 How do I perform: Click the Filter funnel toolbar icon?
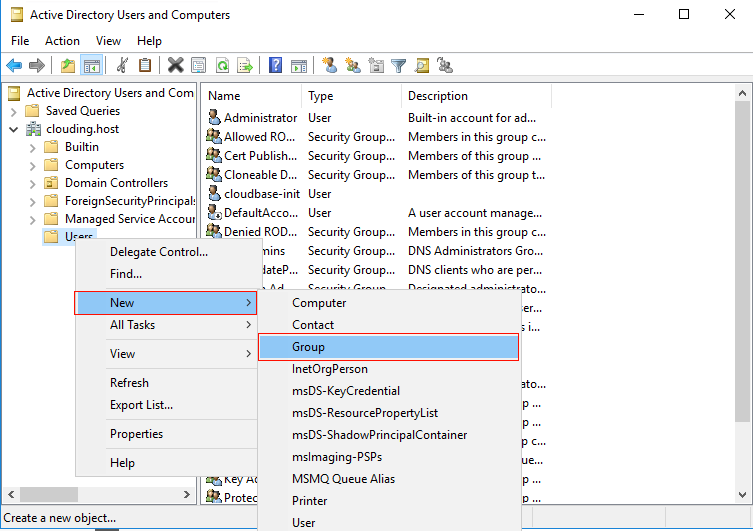399,65
